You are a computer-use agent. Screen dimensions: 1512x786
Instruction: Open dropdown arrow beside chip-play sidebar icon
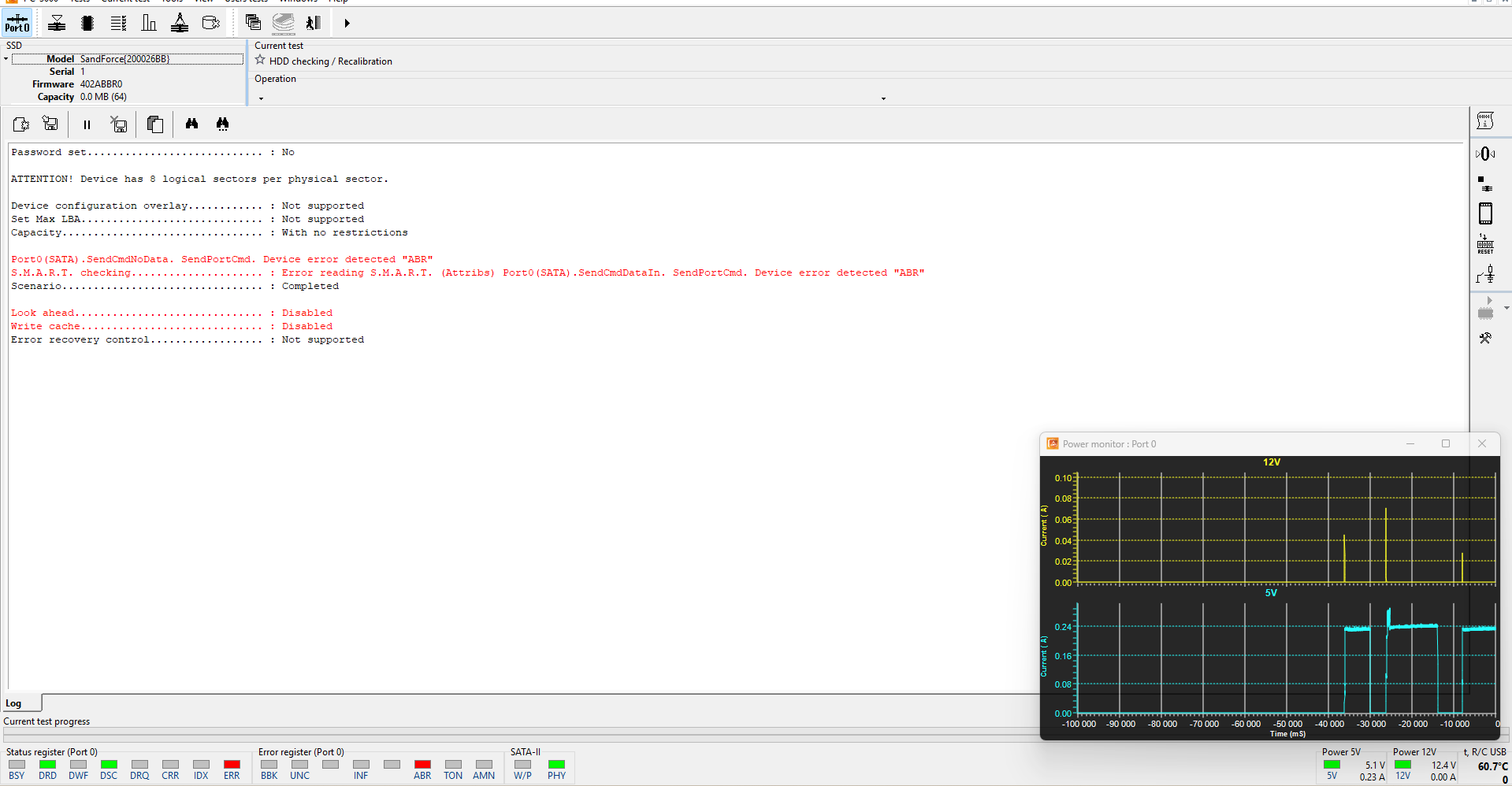(x=1506, y=308)
